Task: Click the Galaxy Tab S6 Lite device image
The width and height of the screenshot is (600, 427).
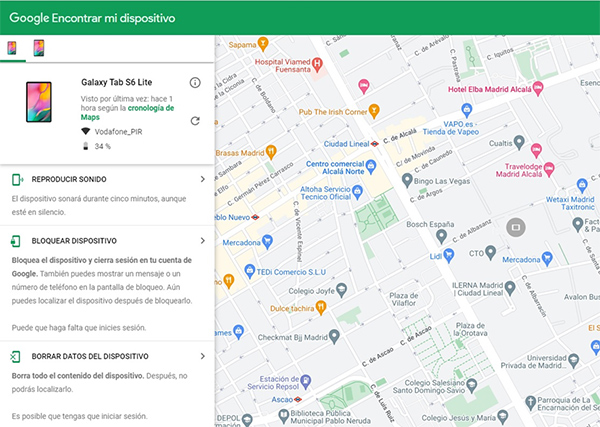Action: pyautogui.click(x=39, y=102)
